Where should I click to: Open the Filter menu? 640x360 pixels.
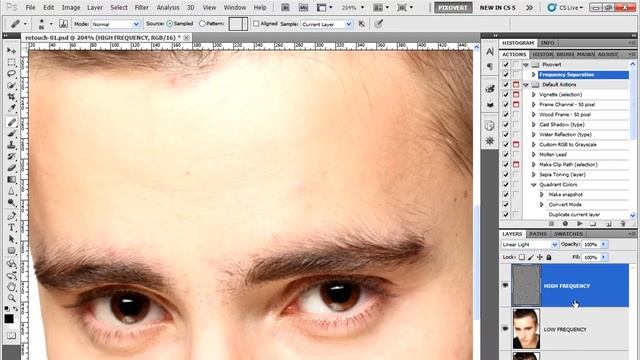pyautogui.click(x=142, y=7)
